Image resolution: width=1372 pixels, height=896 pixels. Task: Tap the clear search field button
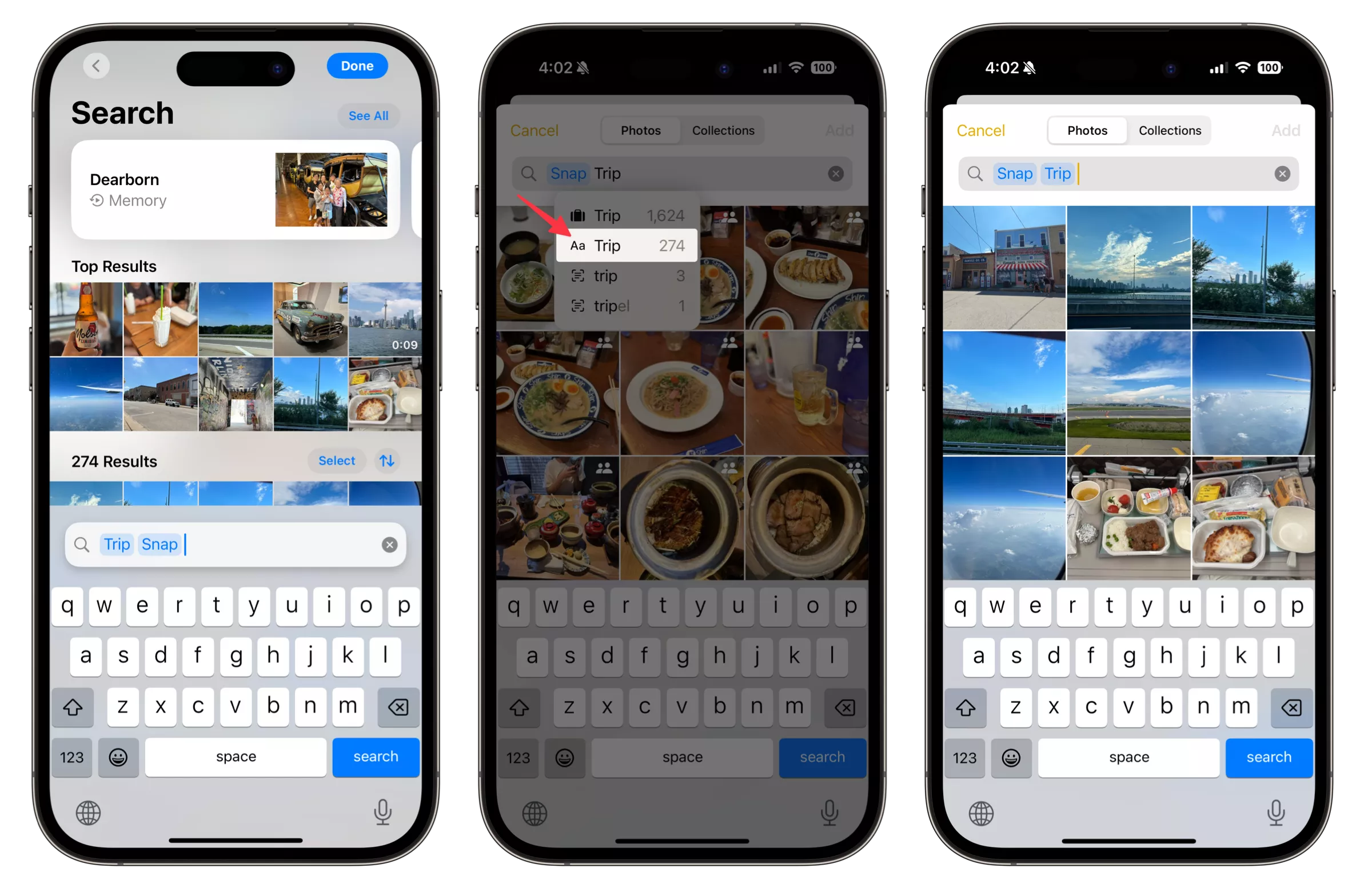point(390,544)
